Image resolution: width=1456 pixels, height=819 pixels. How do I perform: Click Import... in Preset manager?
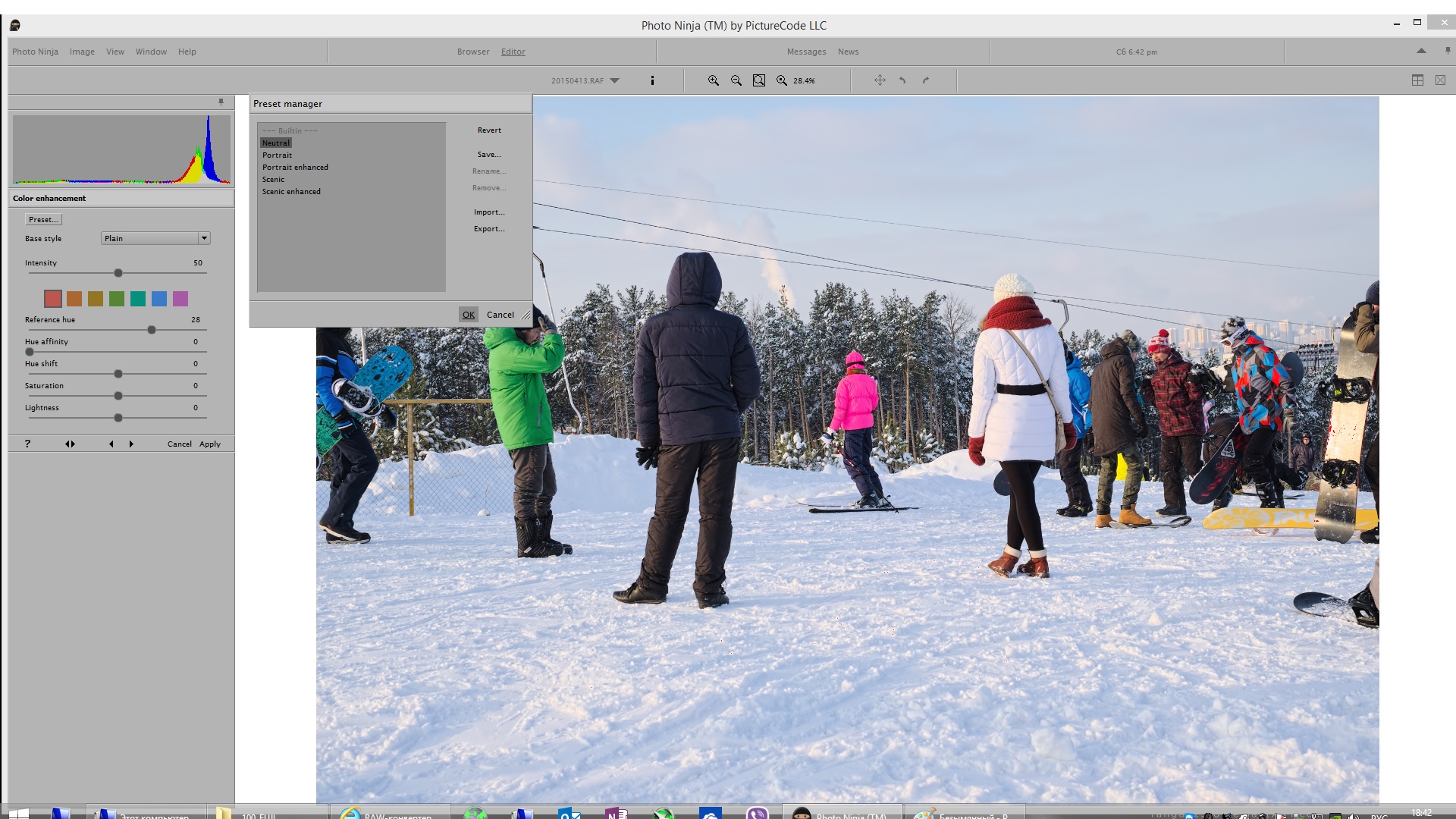point(489,212)
